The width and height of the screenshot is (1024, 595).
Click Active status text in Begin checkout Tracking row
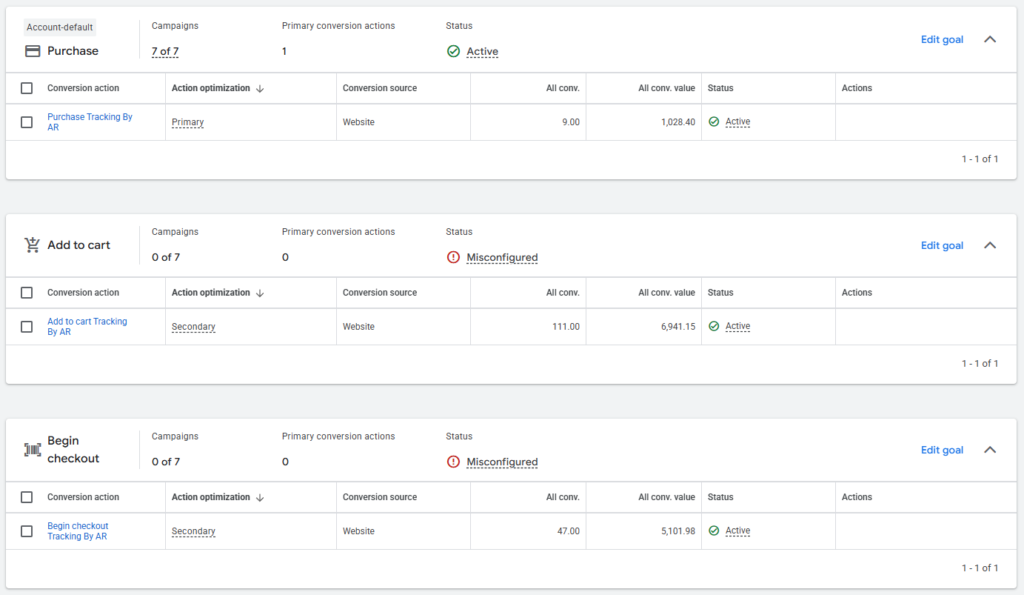coord(737,530)
